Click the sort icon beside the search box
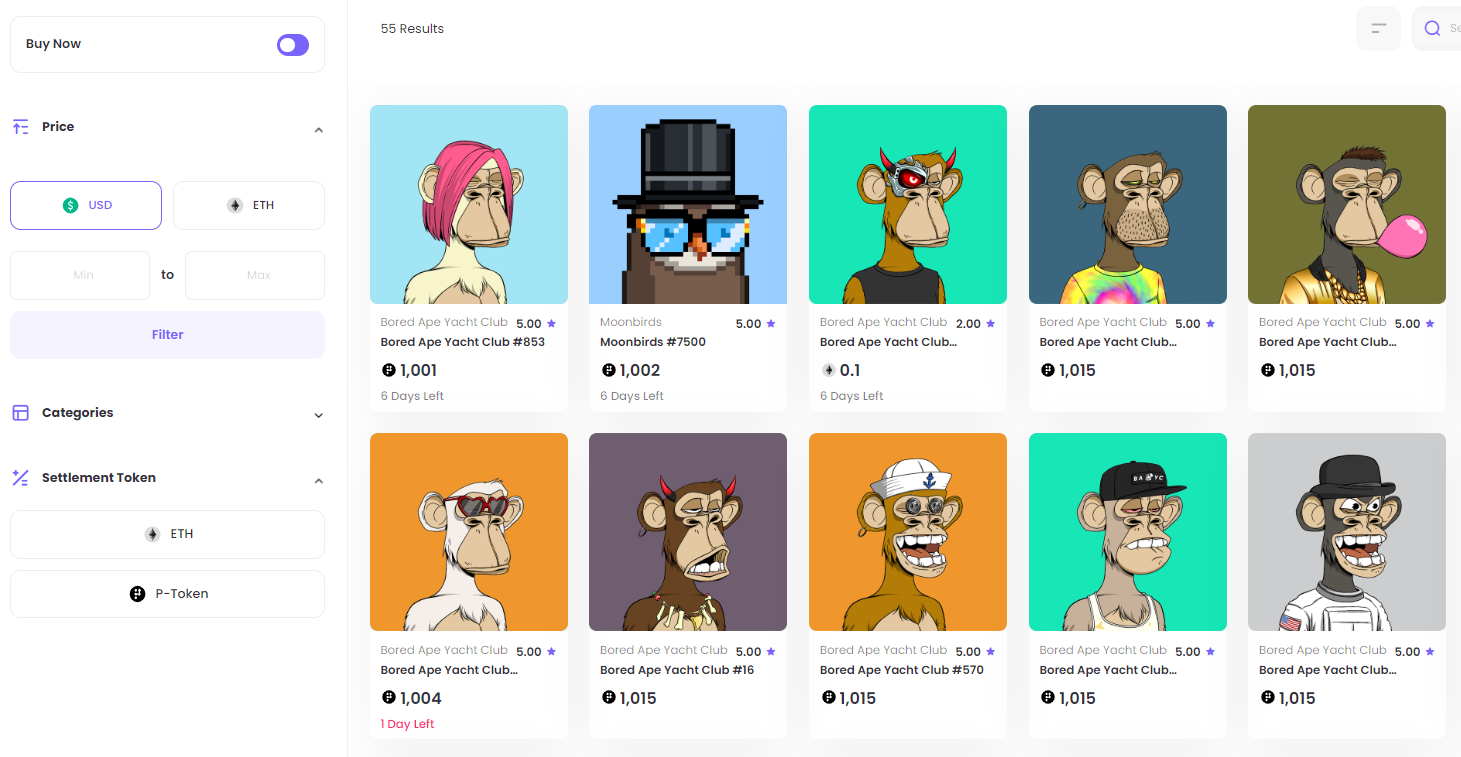The width and height of the screenshot is (1461, 757). 1378,28
